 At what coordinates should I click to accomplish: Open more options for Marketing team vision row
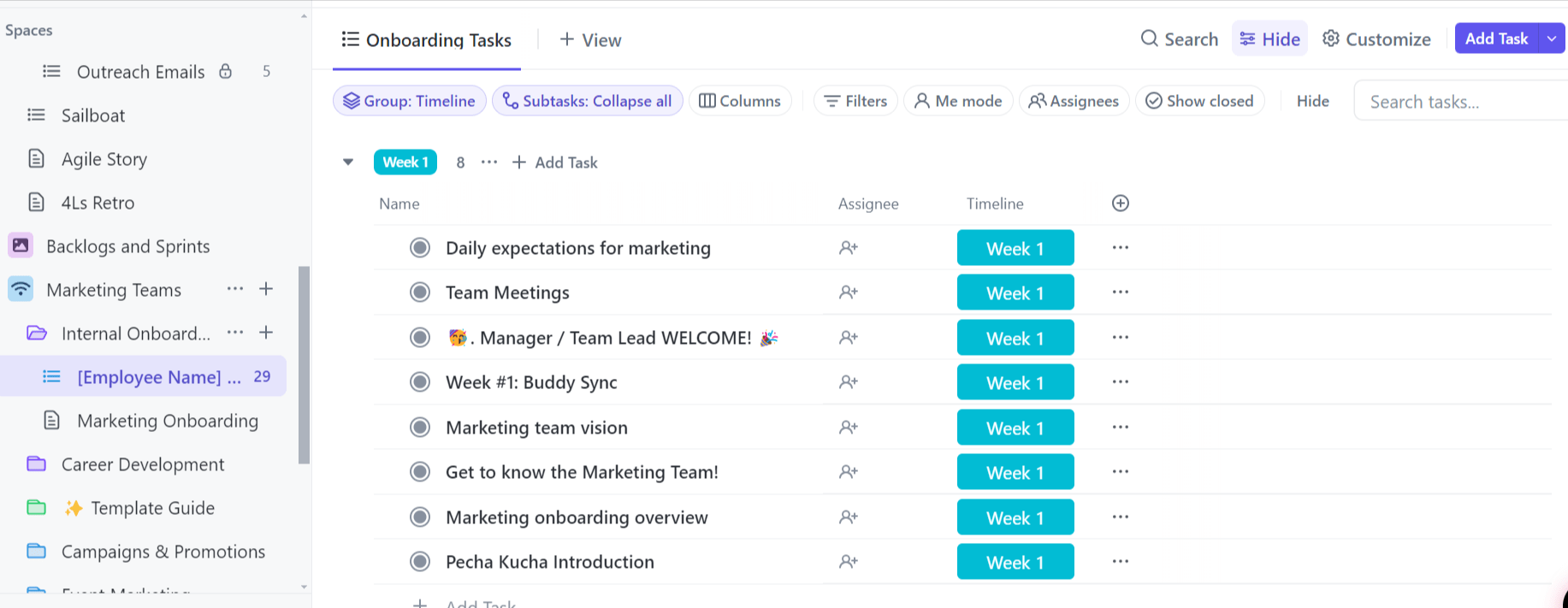pyautogui.click(x=1121, y=427)
